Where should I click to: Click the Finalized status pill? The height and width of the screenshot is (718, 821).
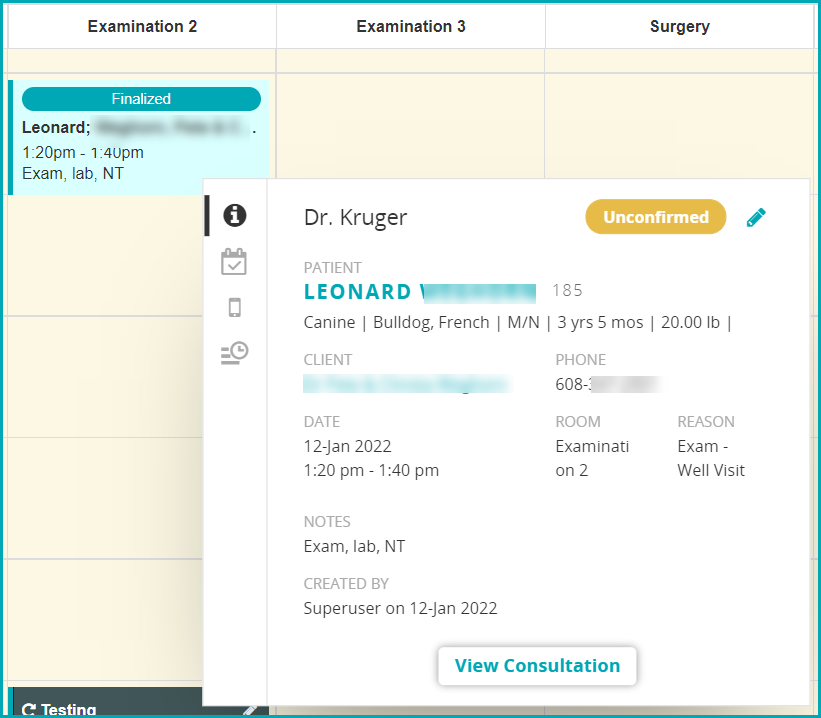coord(141,99)
